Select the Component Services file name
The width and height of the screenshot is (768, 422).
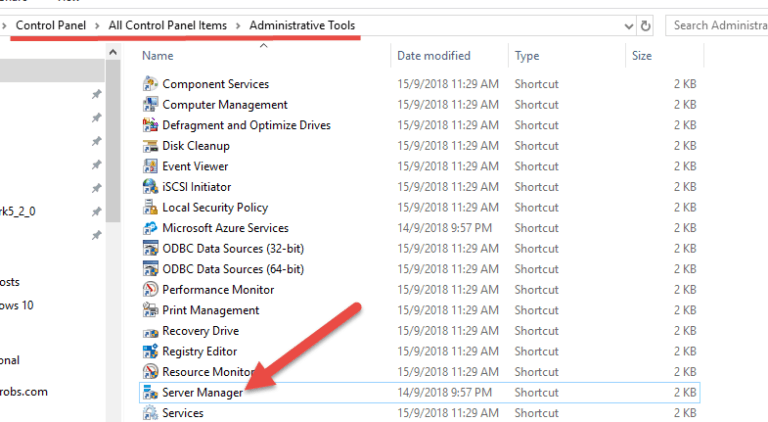216,84
